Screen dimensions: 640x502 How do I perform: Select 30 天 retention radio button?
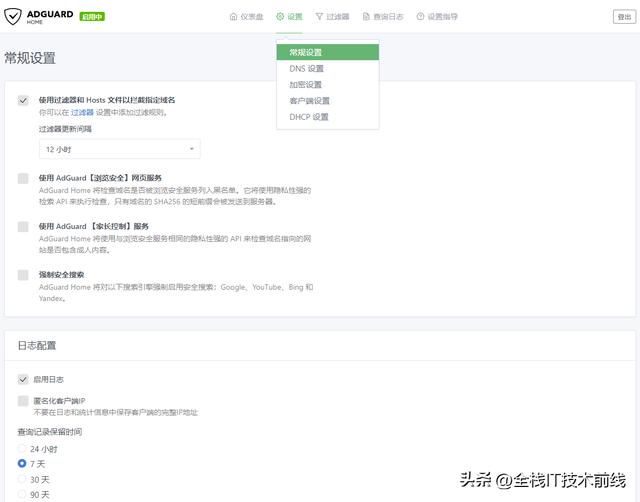[x=22, y=479]
